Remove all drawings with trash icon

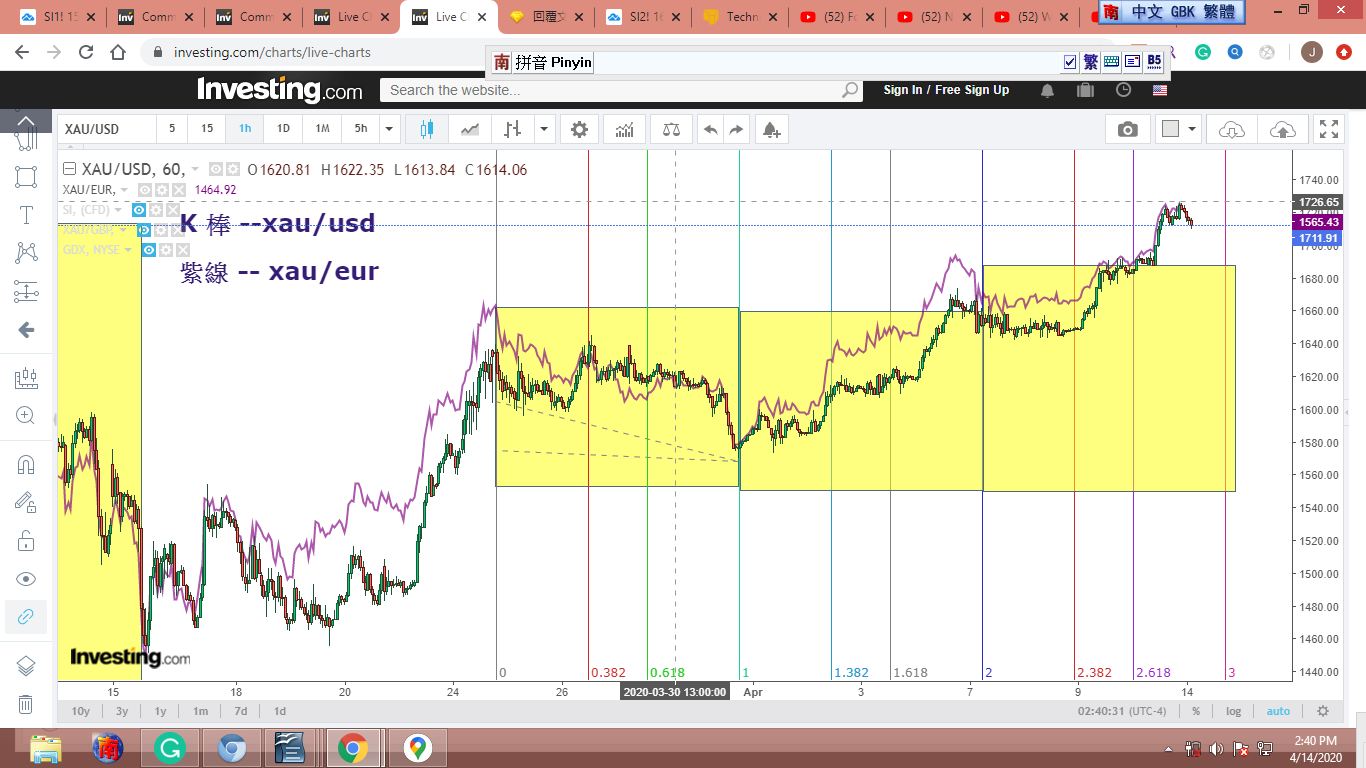click(x=26, y=704)
